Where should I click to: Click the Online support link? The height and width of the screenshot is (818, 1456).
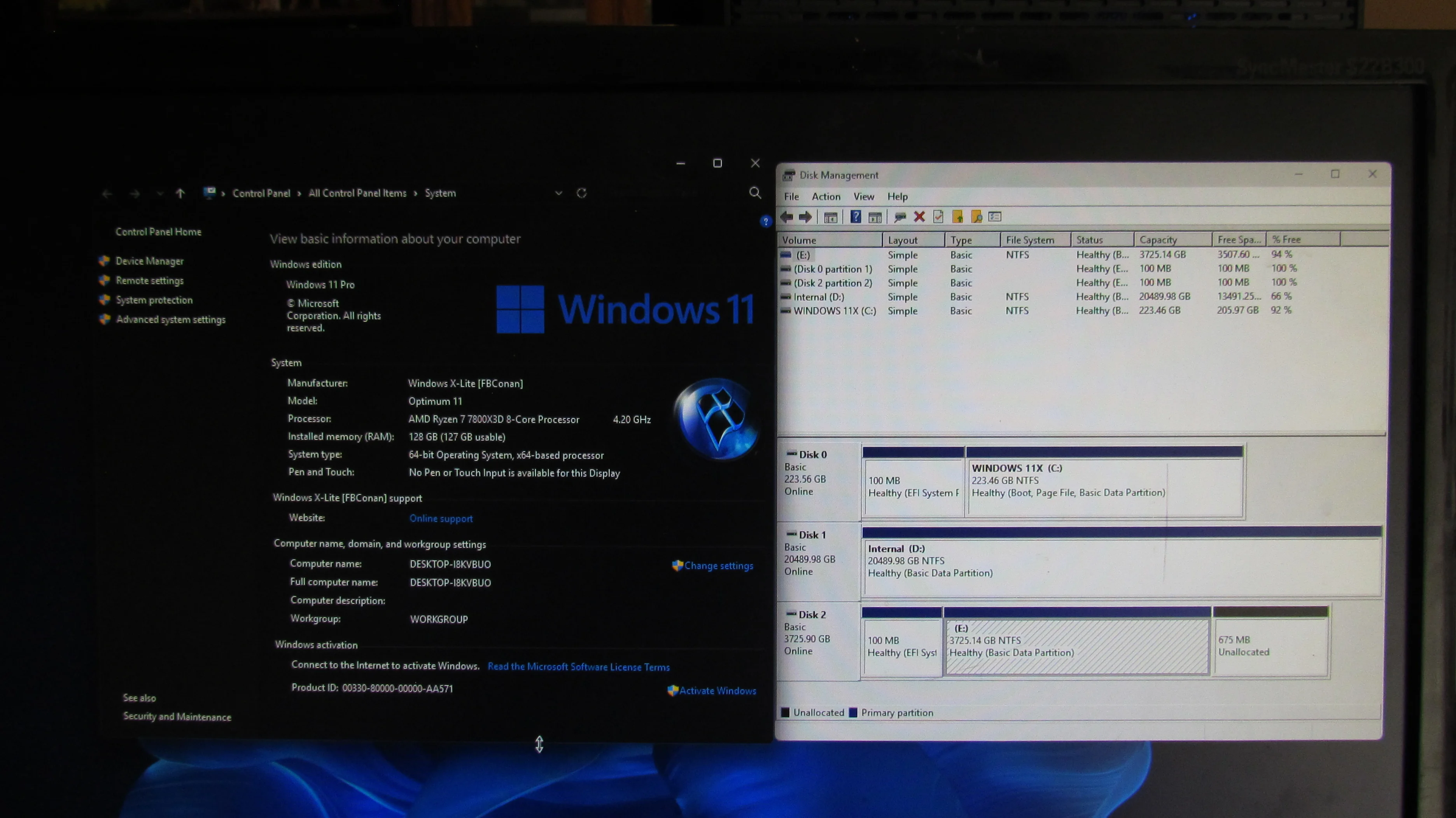coord(441,519)
